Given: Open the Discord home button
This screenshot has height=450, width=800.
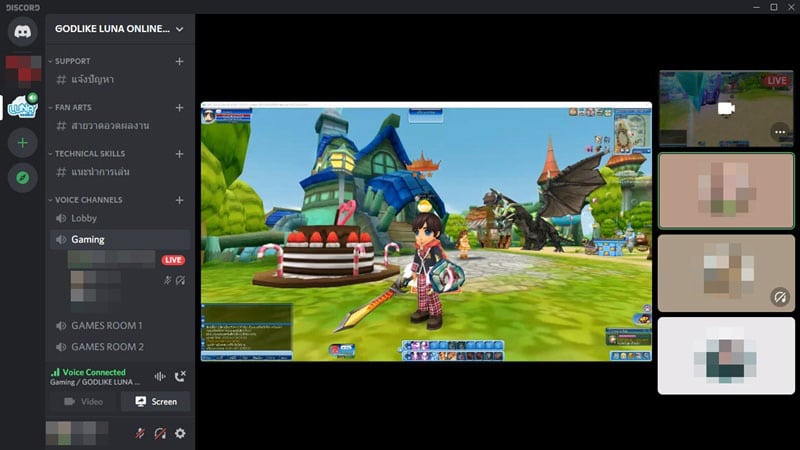Looking at the screenshot, I should [x=22, y=32].
